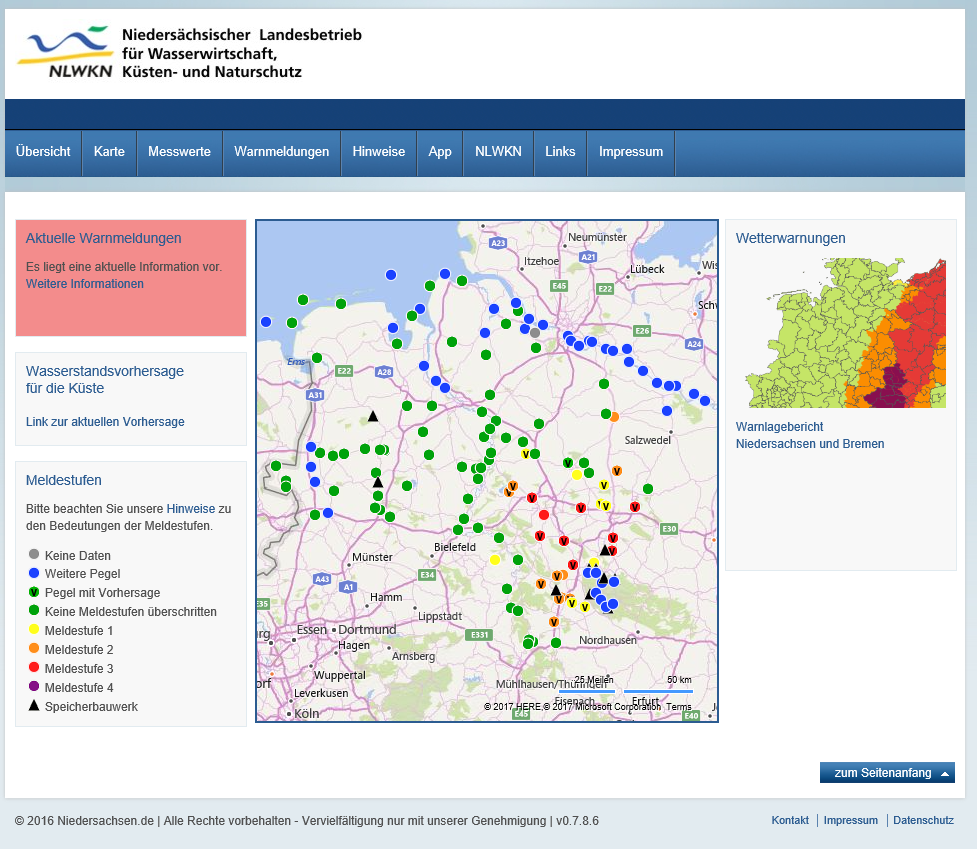Click the green Pegel mit Vorhersage legend icon
Image resolution: width=977 pixels, height=849 pixels.
point(34,592)
